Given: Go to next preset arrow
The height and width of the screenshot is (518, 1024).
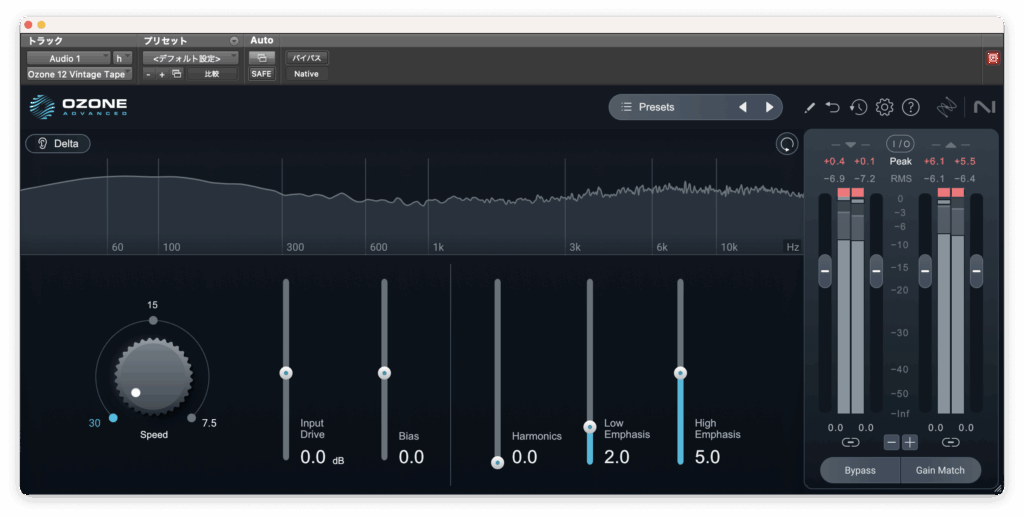Looking at the screenshot, I should 769,107.
